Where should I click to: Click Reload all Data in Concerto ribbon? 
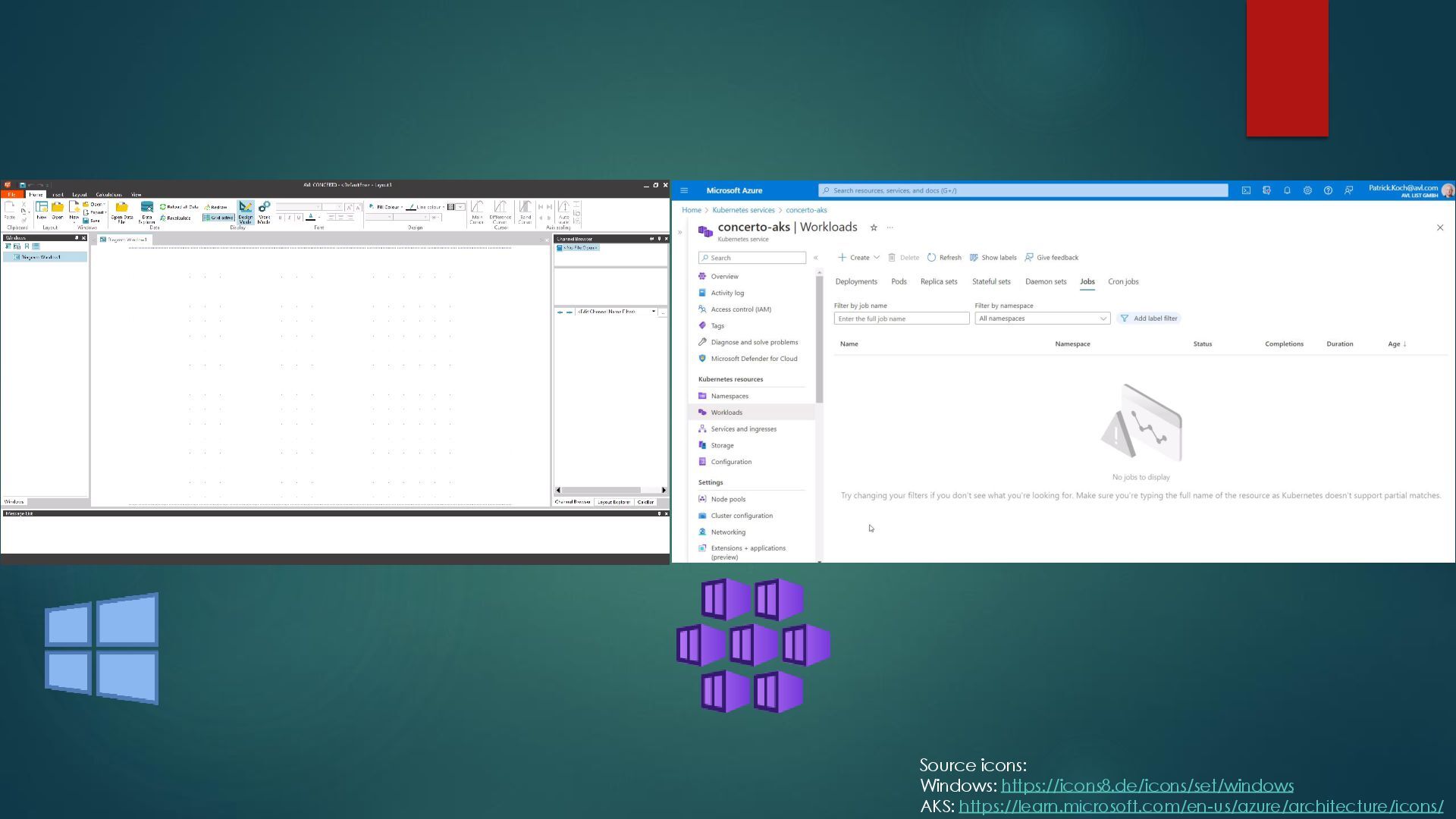(x=179, y=207)
